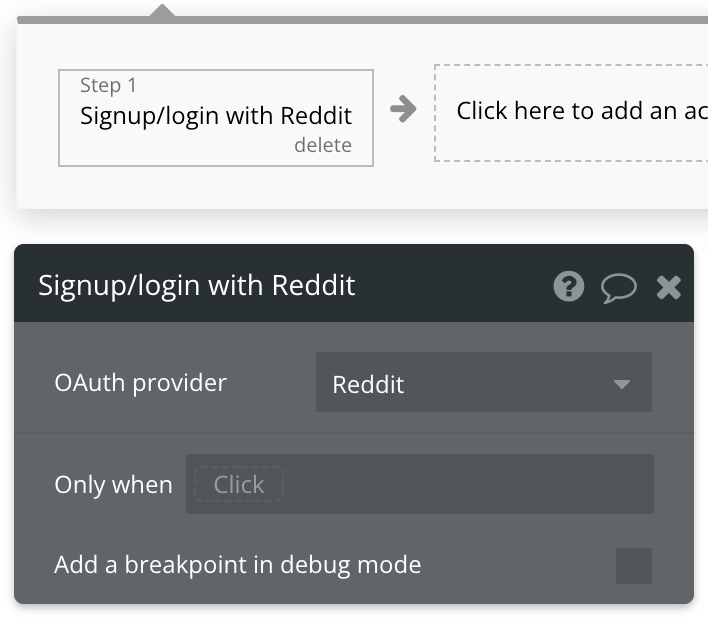
Task: Delete the Step 1 Reddit login action
Action: [x=323, y=145]
